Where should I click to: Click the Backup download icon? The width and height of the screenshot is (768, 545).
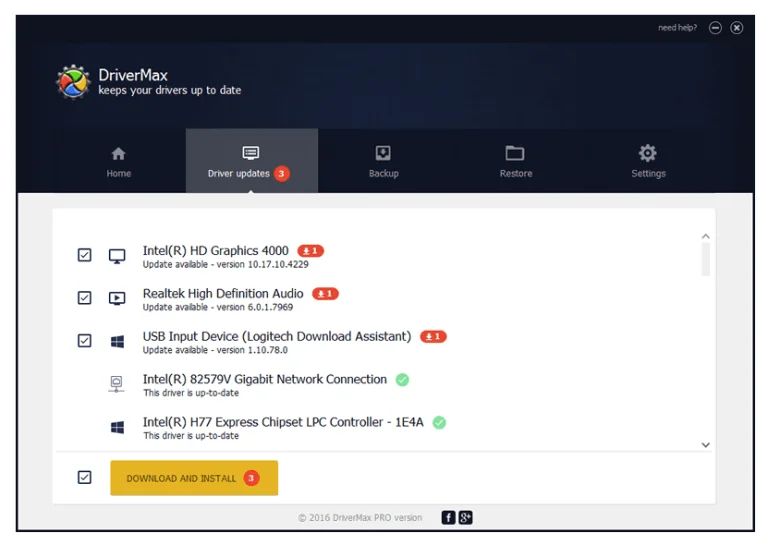click(383, 153)
